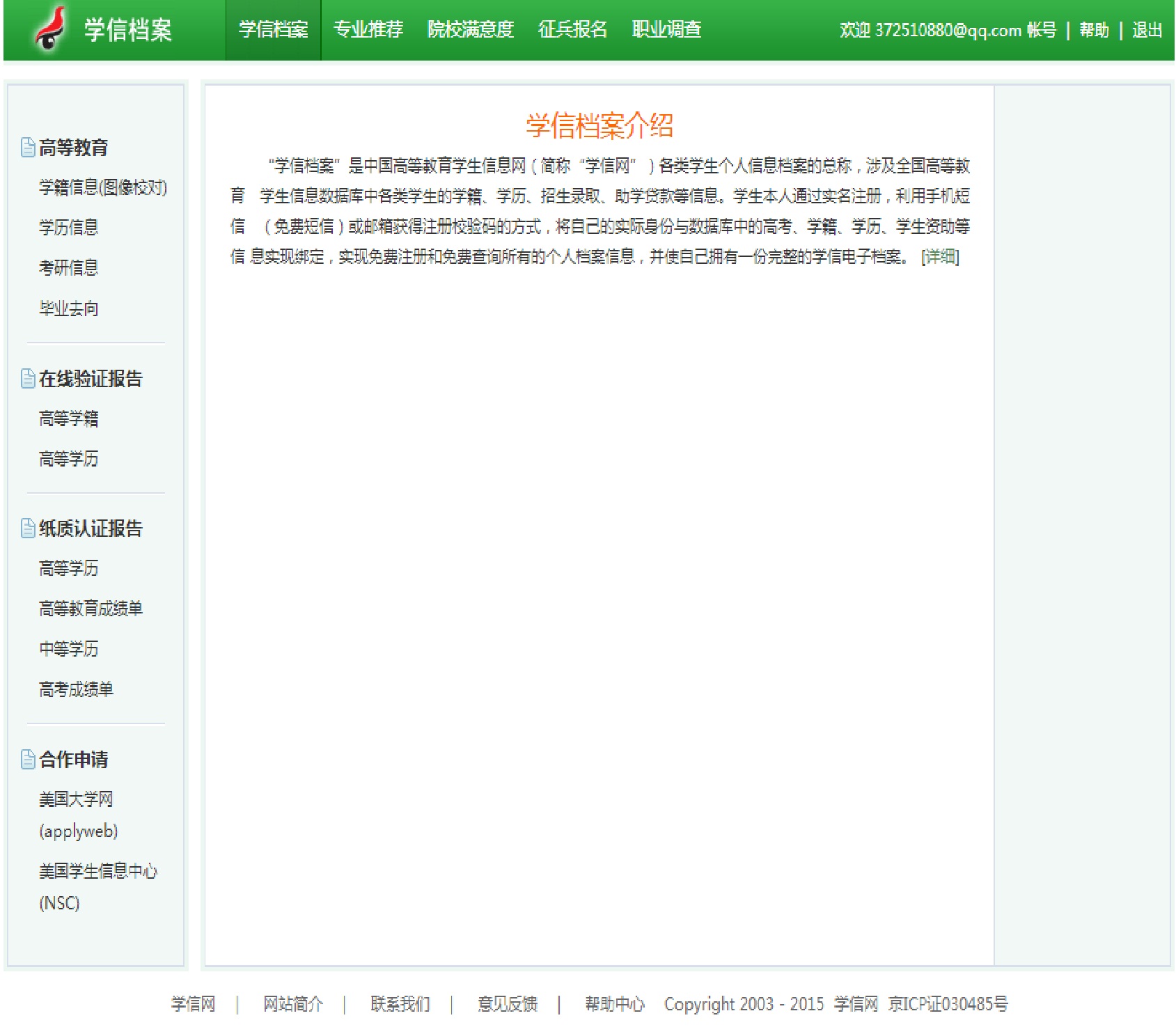
Task: Click the 学信档案 bird logo icon
Action: (51, 29)
